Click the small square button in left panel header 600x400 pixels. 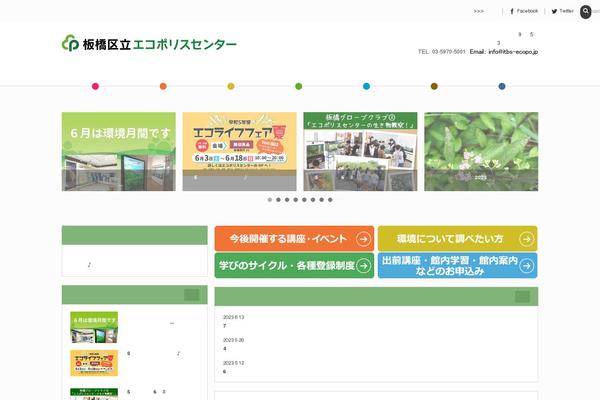coord(192,295)
